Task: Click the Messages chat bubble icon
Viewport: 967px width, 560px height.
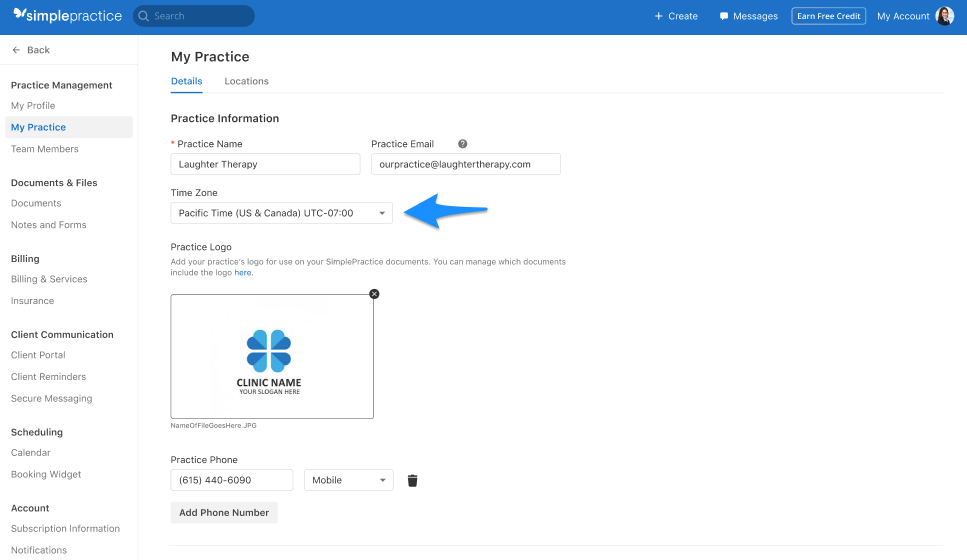Action: [724, 16]
